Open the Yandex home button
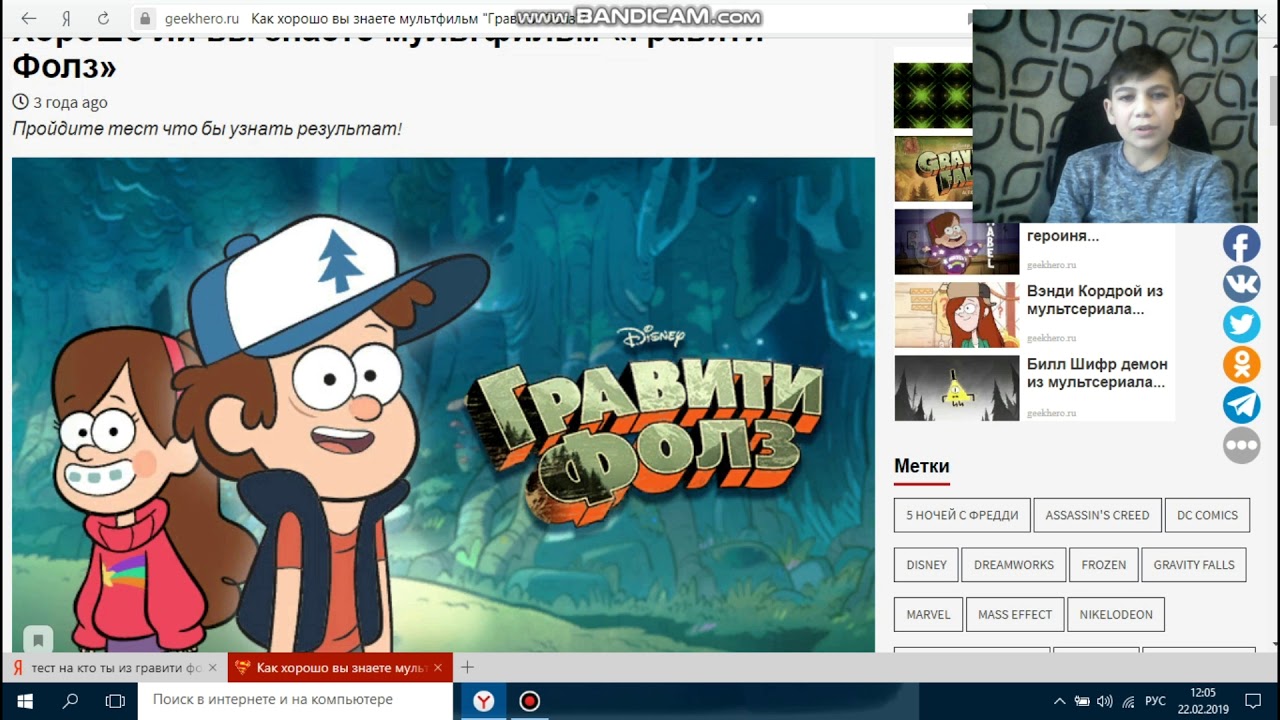 coord(66,18)
